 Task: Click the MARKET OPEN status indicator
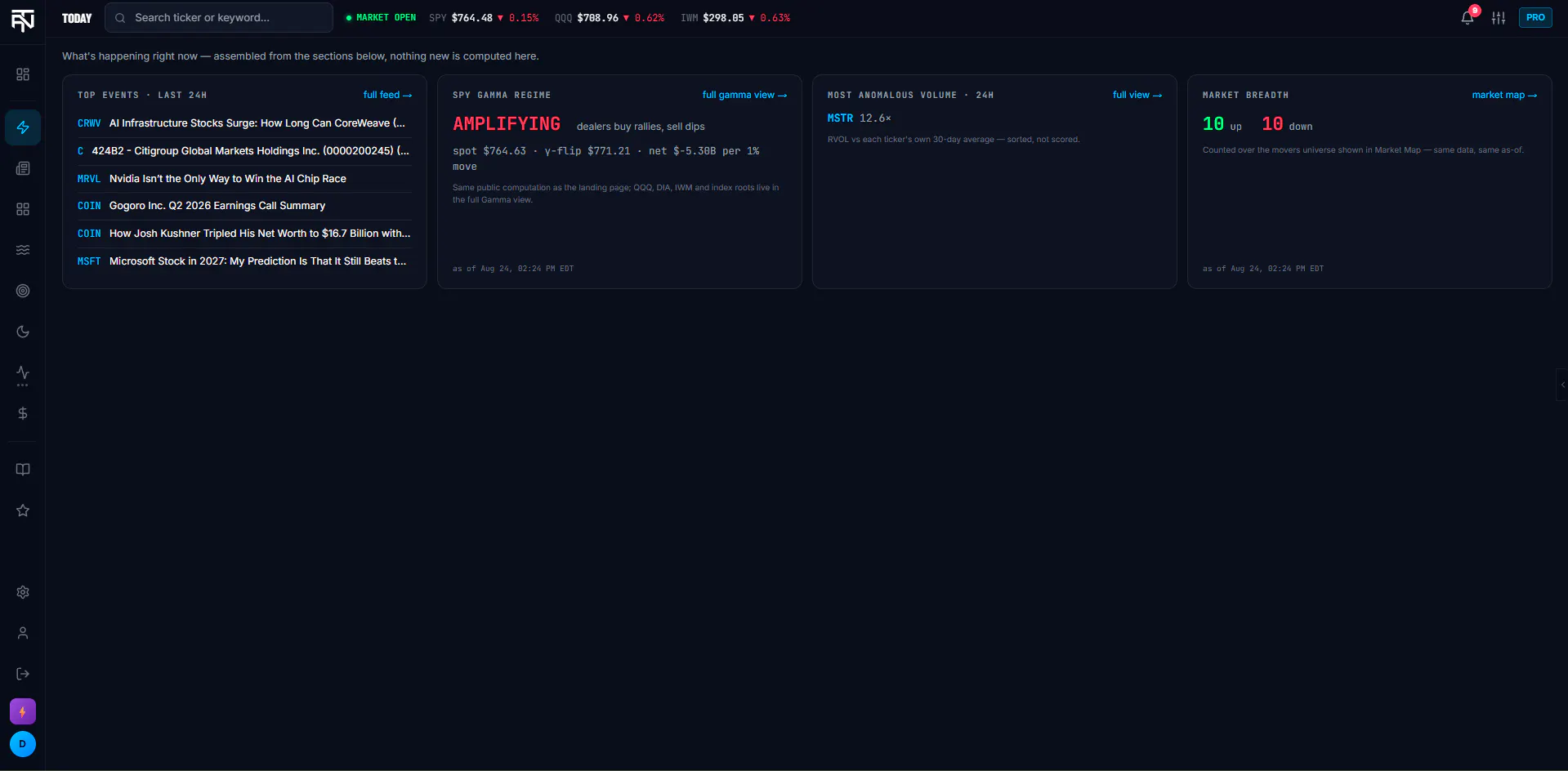pos(381,18)
